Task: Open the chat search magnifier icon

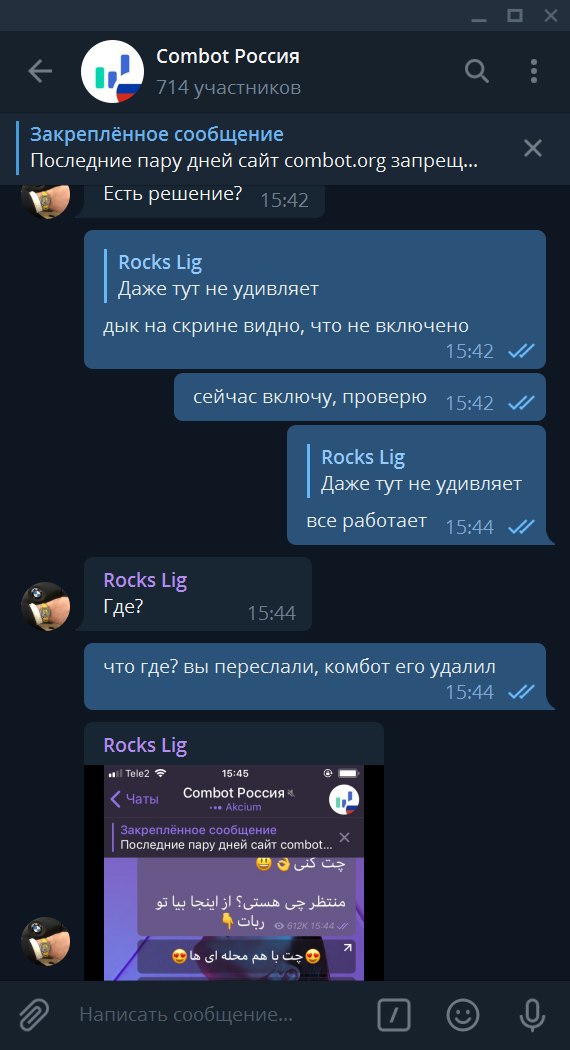Action: click(x=477, y=71)
